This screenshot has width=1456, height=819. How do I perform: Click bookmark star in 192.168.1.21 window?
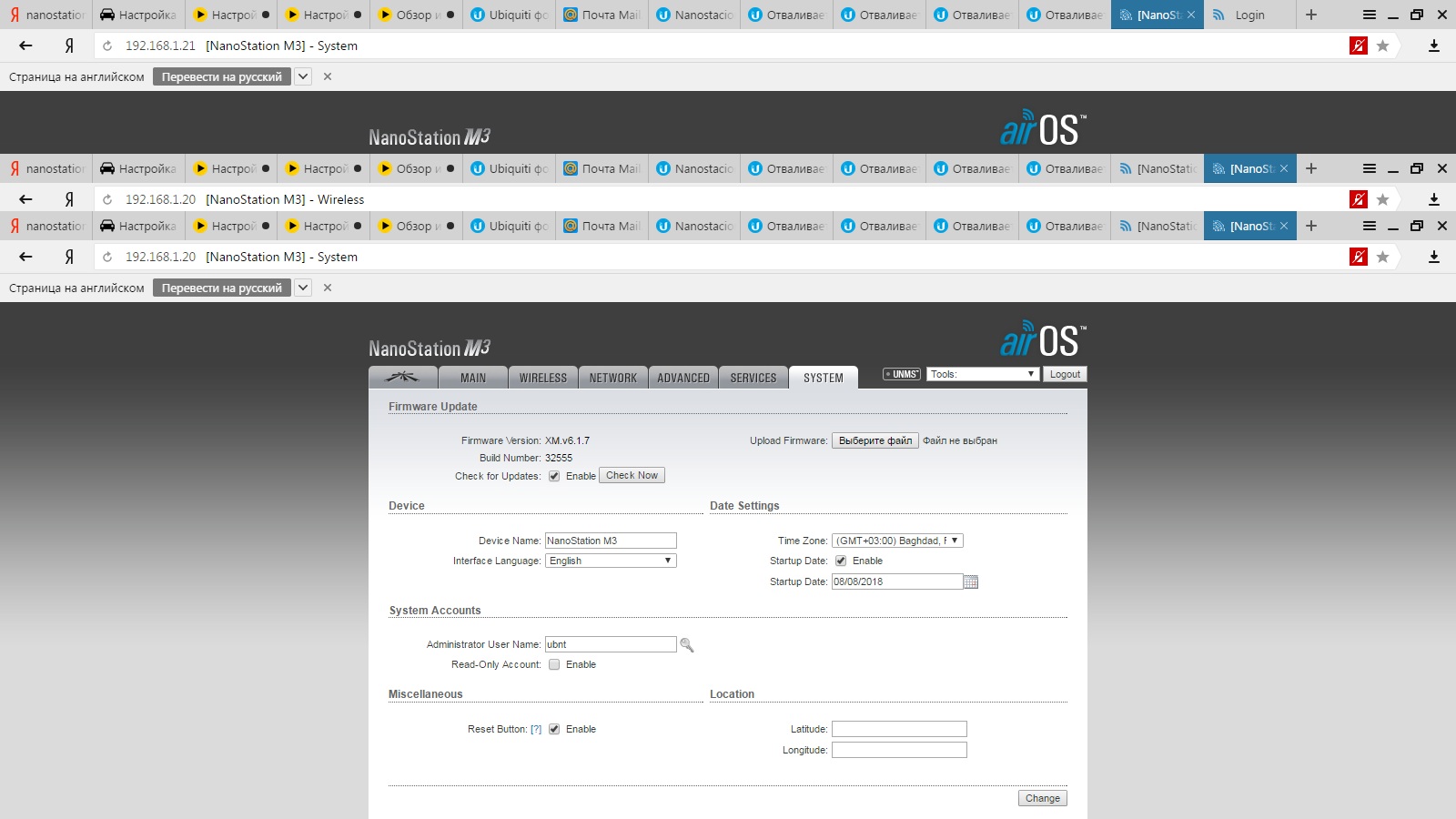click(x=1383, y=45)
